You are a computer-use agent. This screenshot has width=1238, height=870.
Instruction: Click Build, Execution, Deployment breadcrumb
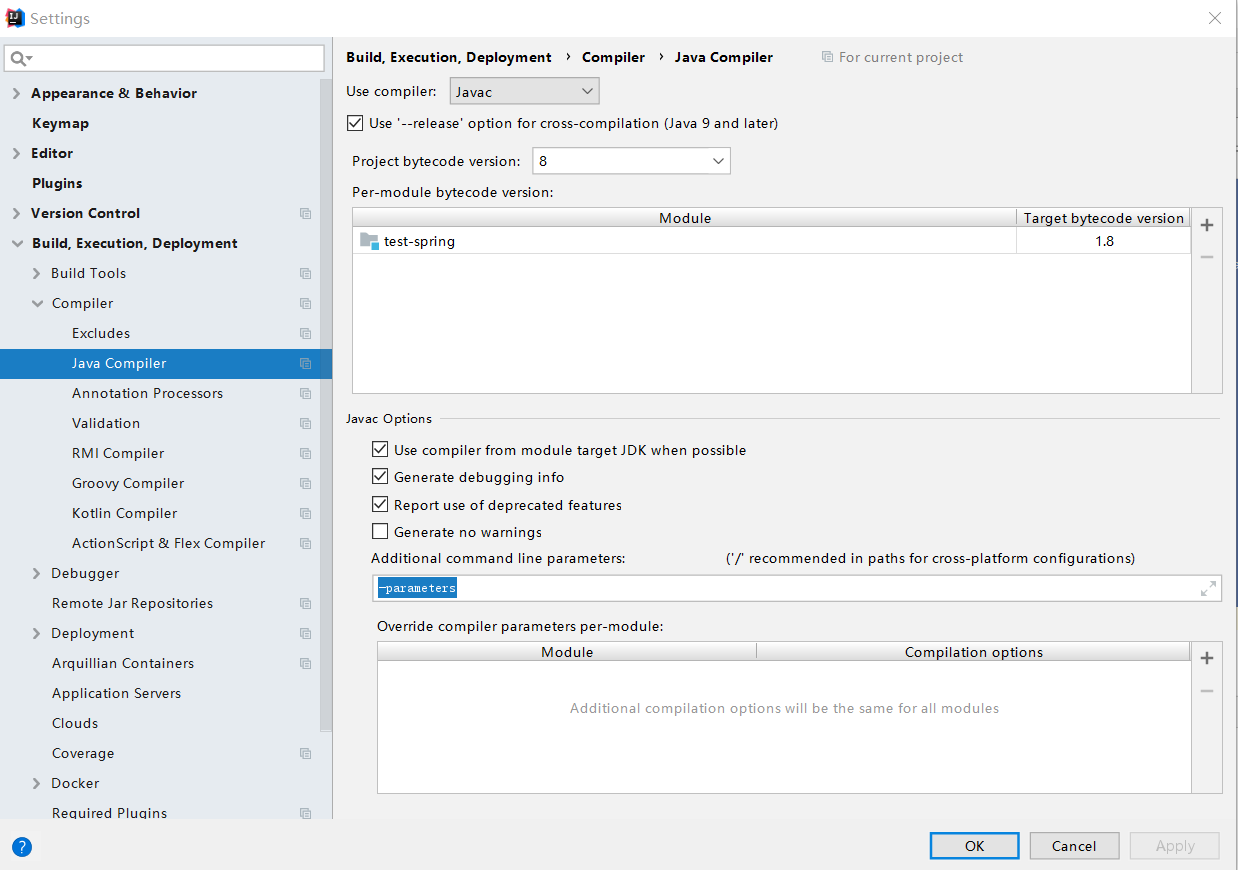pos(449,57)
